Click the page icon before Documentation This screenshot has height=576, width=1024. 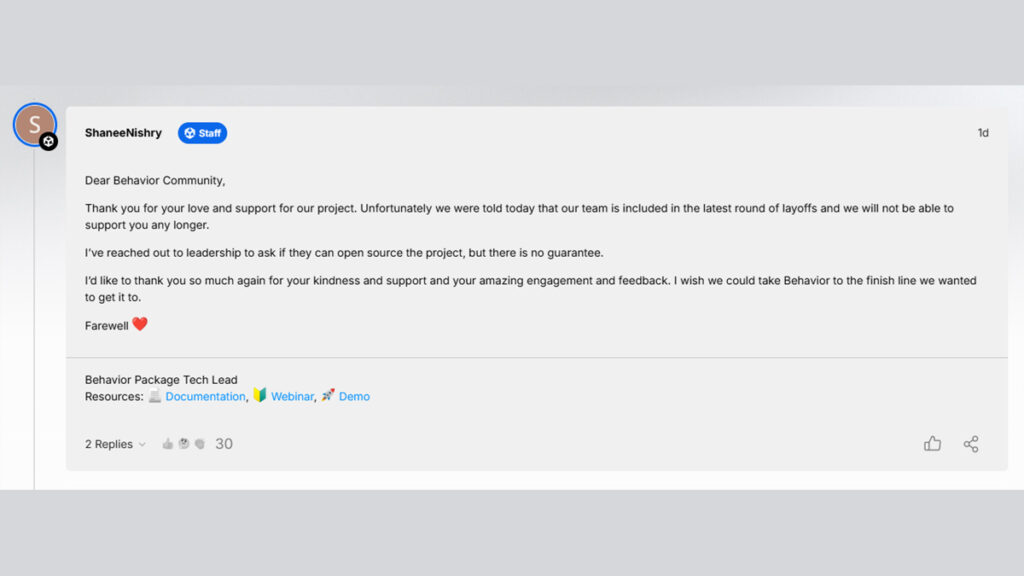point(155,396)
